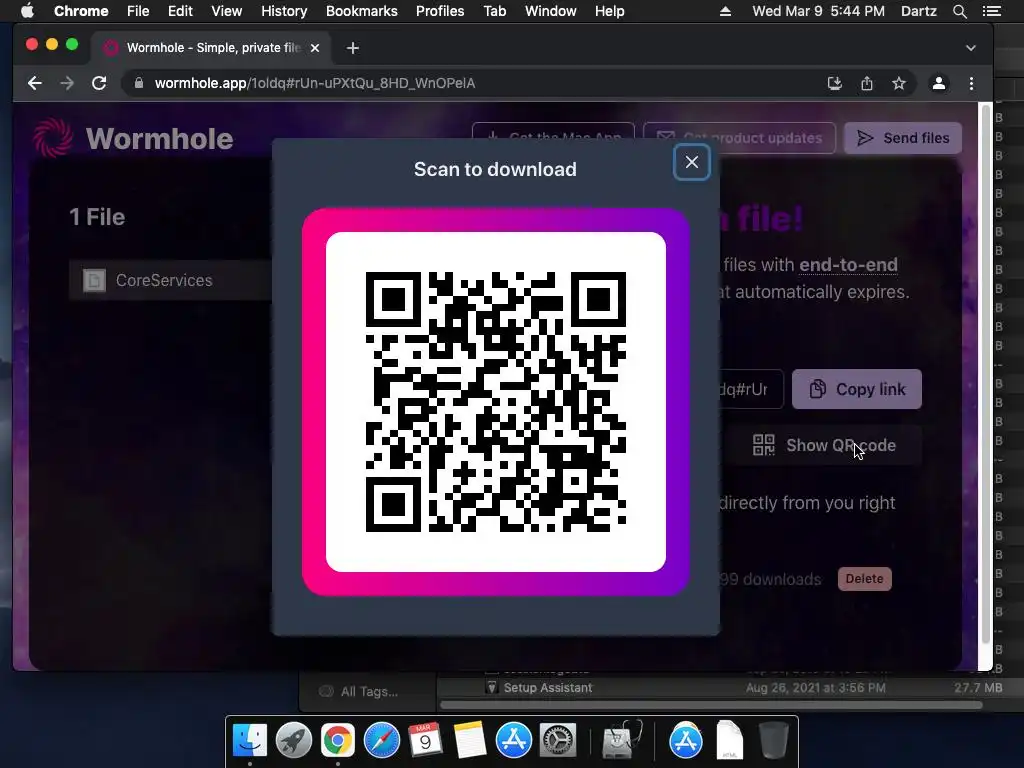Click the Finder window horizontal scrollbar
The width and height of the screenshot is (1024, 768).
(711, 705)
